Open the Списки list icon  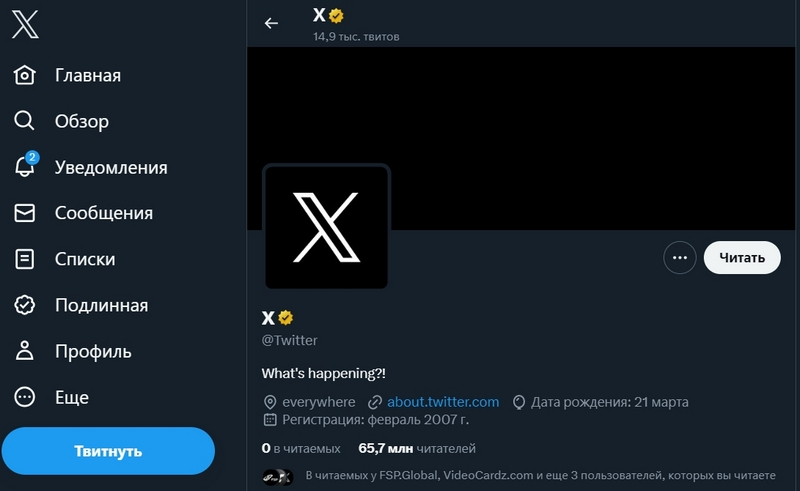25,259
